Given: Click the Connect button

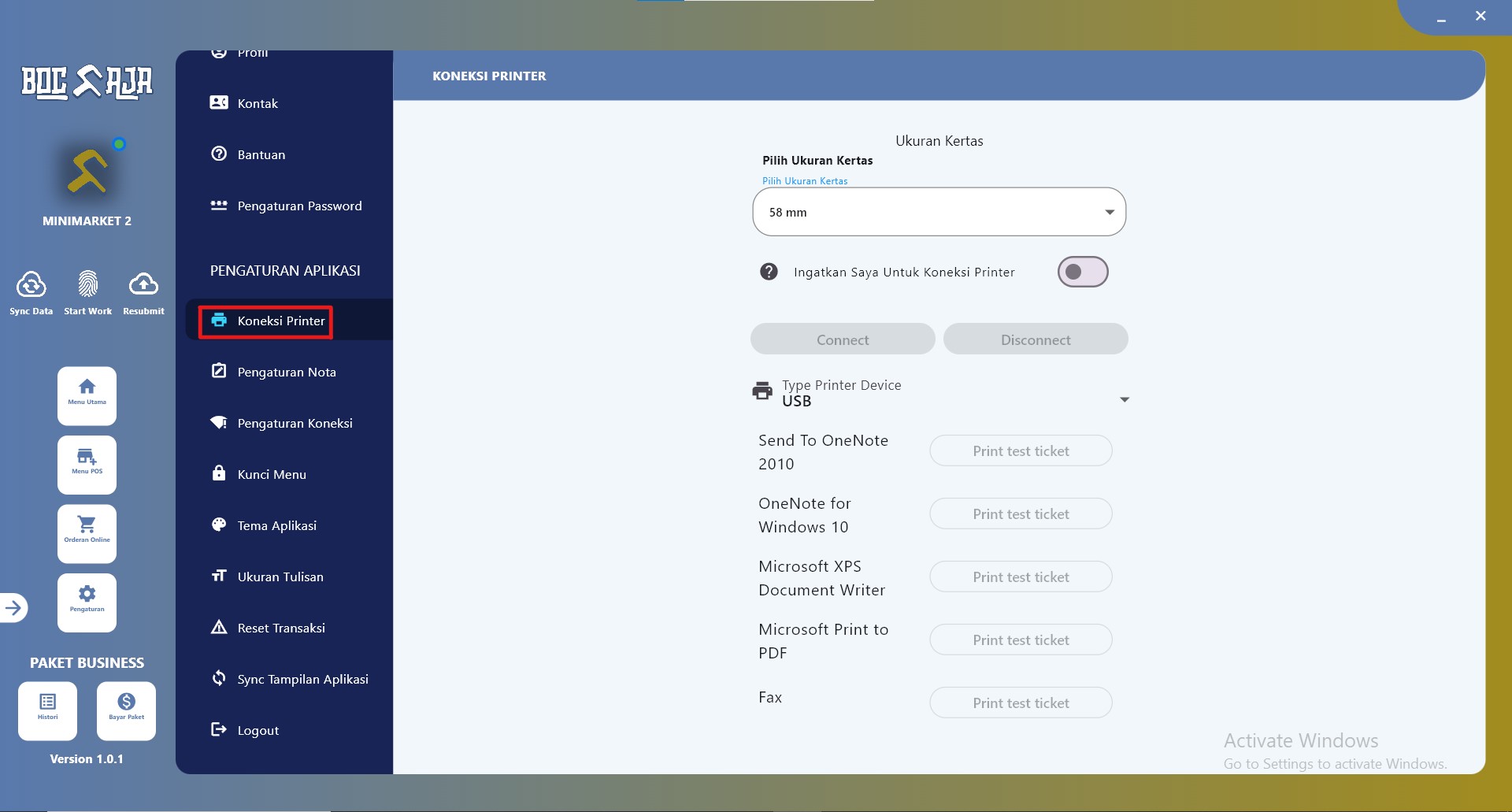Looking at the screenshot, I should tap(843, 339).
